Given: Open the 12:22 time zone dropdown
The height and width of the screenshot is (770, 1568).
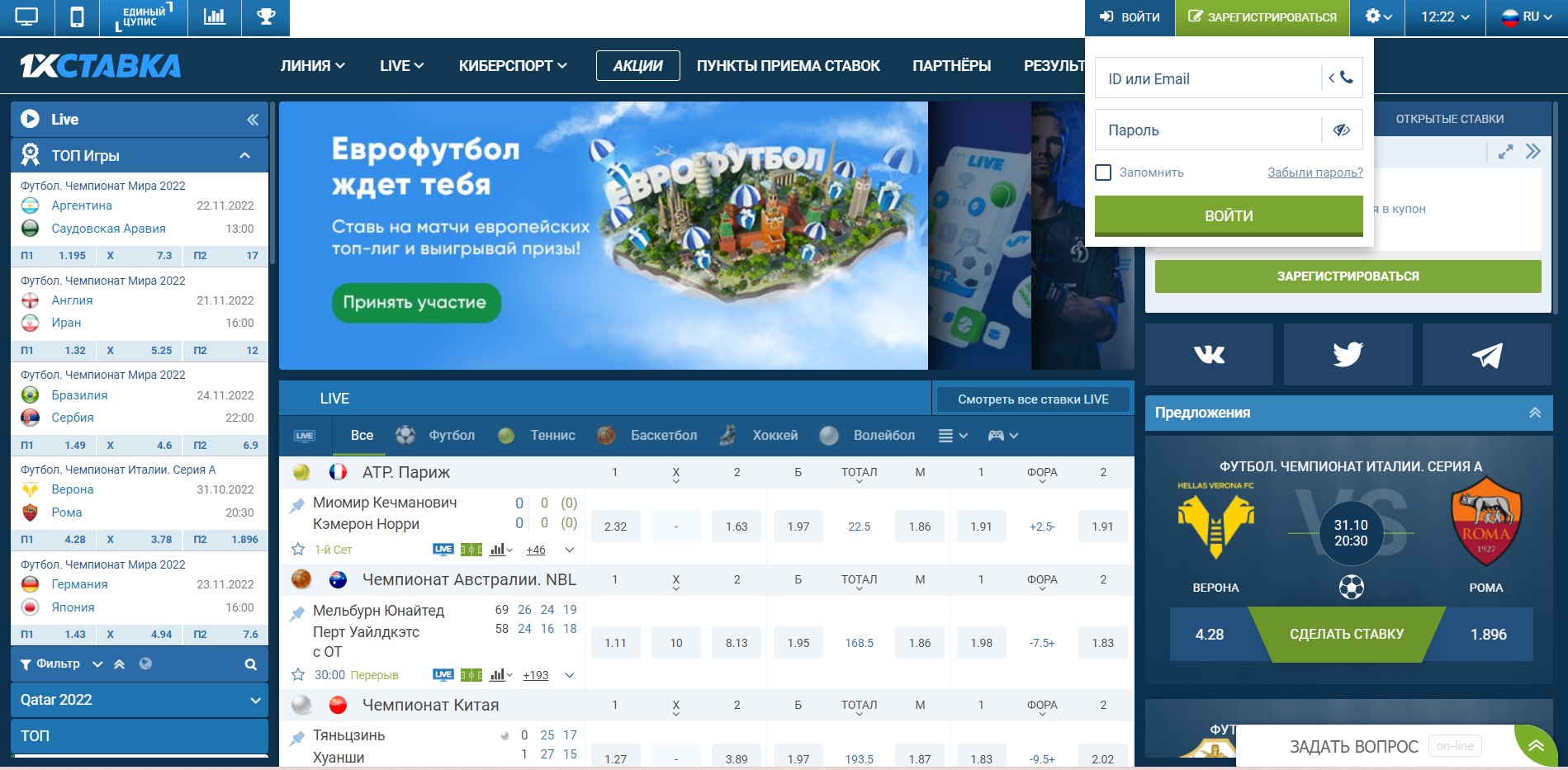Looking at the screenshot, I should [1445, 17].
